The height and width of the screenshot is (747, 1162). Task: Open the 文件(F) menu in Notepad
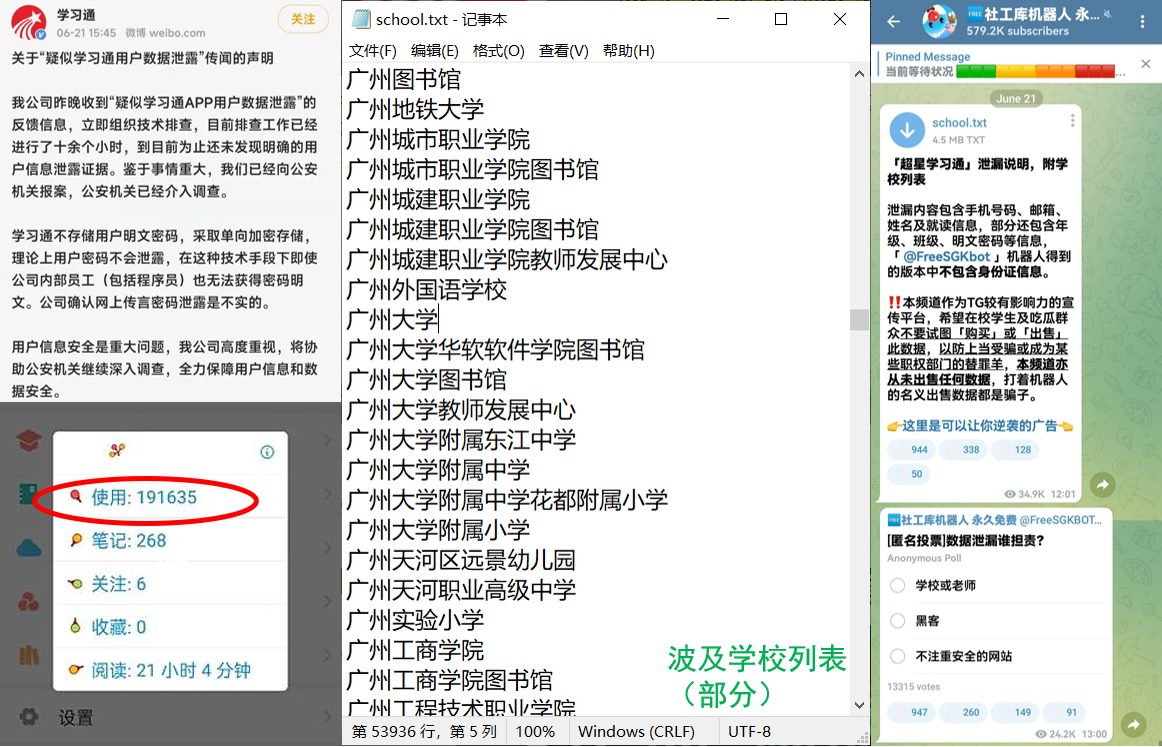point(373,50)
